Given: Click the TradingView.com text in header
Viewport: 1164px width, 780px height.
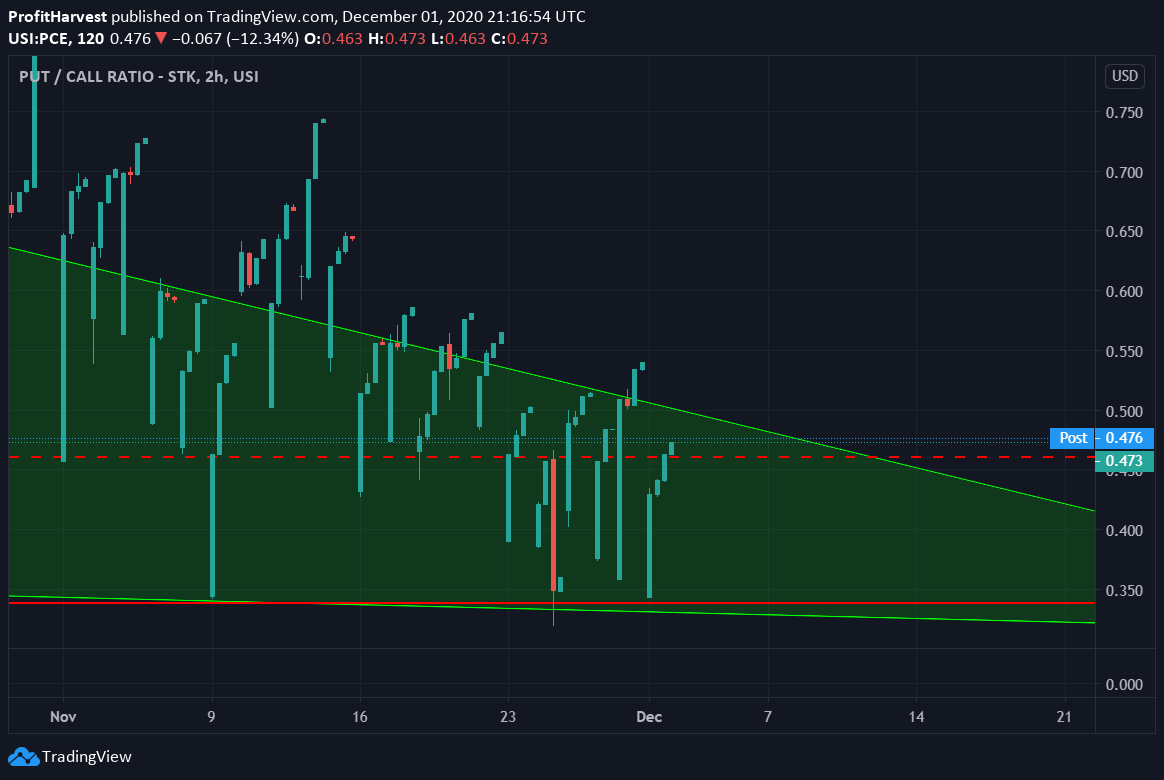Looking at the screenshot, I should [270, 16].
